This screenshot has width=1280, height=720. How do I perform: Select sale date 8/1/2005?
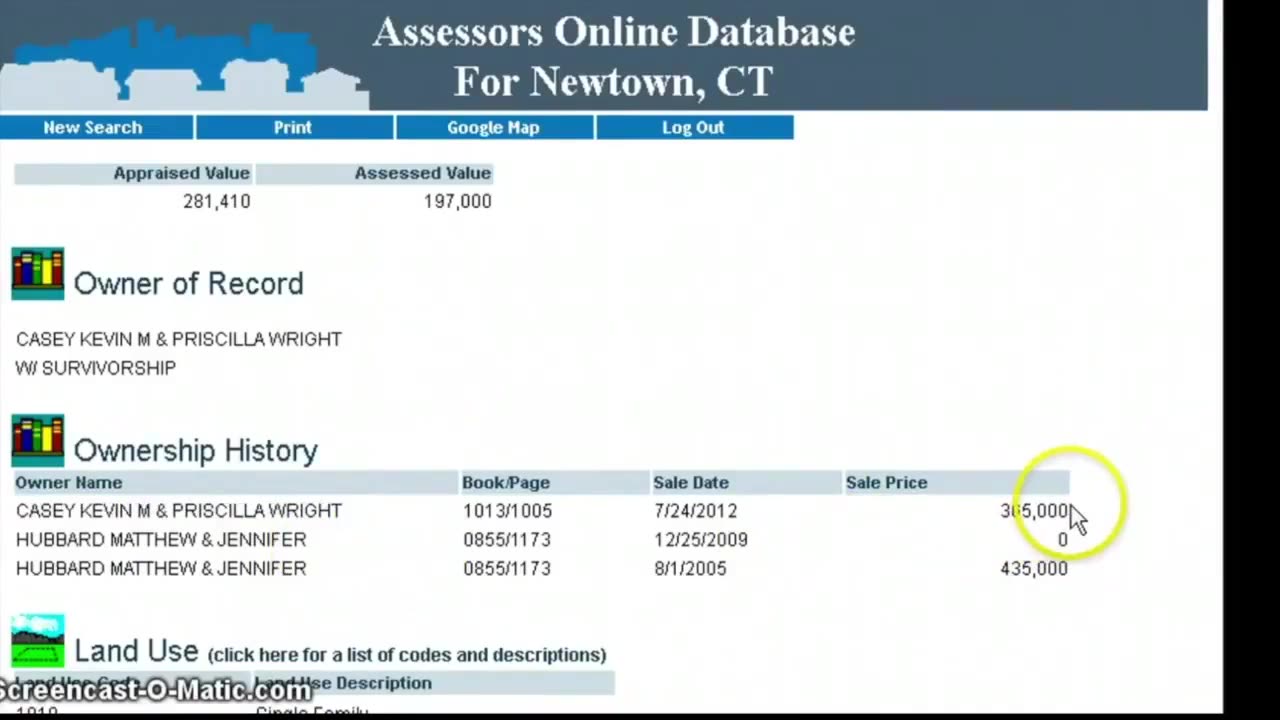[690, 569]
